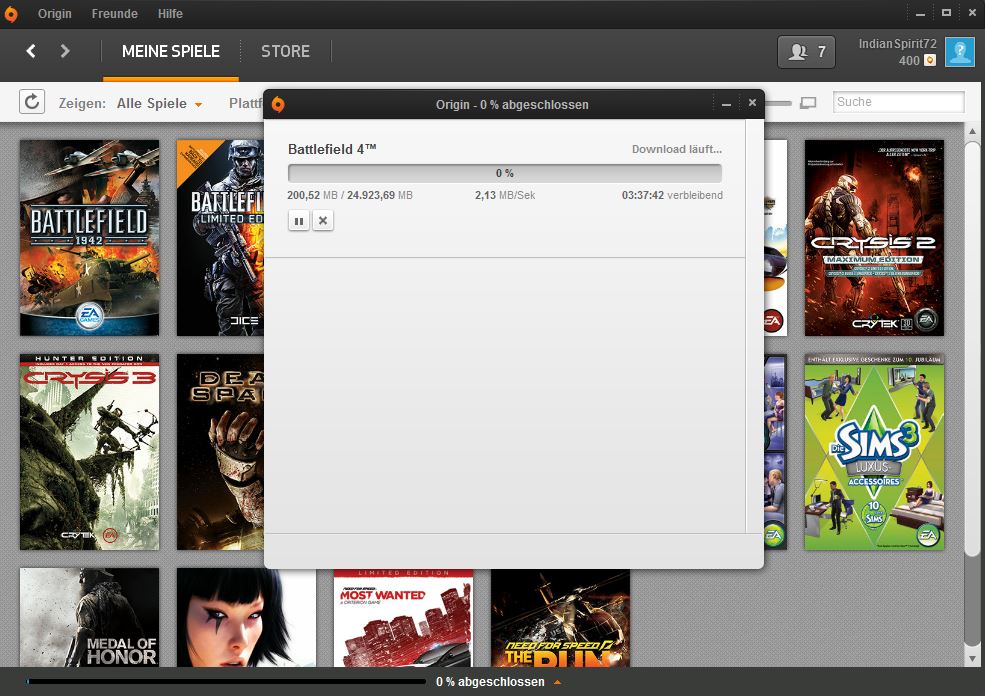Image resolution: width=985 pixels, height=696 pixels.
Task: Click the Battlefield 4 download progress bar
Action: [504, 173]
